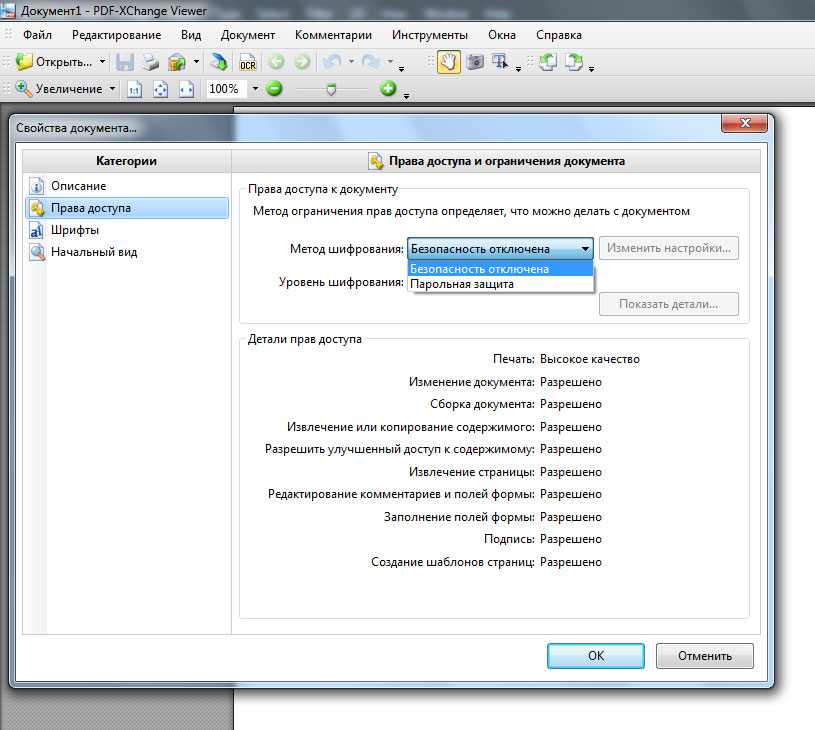This screenshot has height=730, width=815.
Task: Rotate page clockwise
Action: (x=574, y=62)
